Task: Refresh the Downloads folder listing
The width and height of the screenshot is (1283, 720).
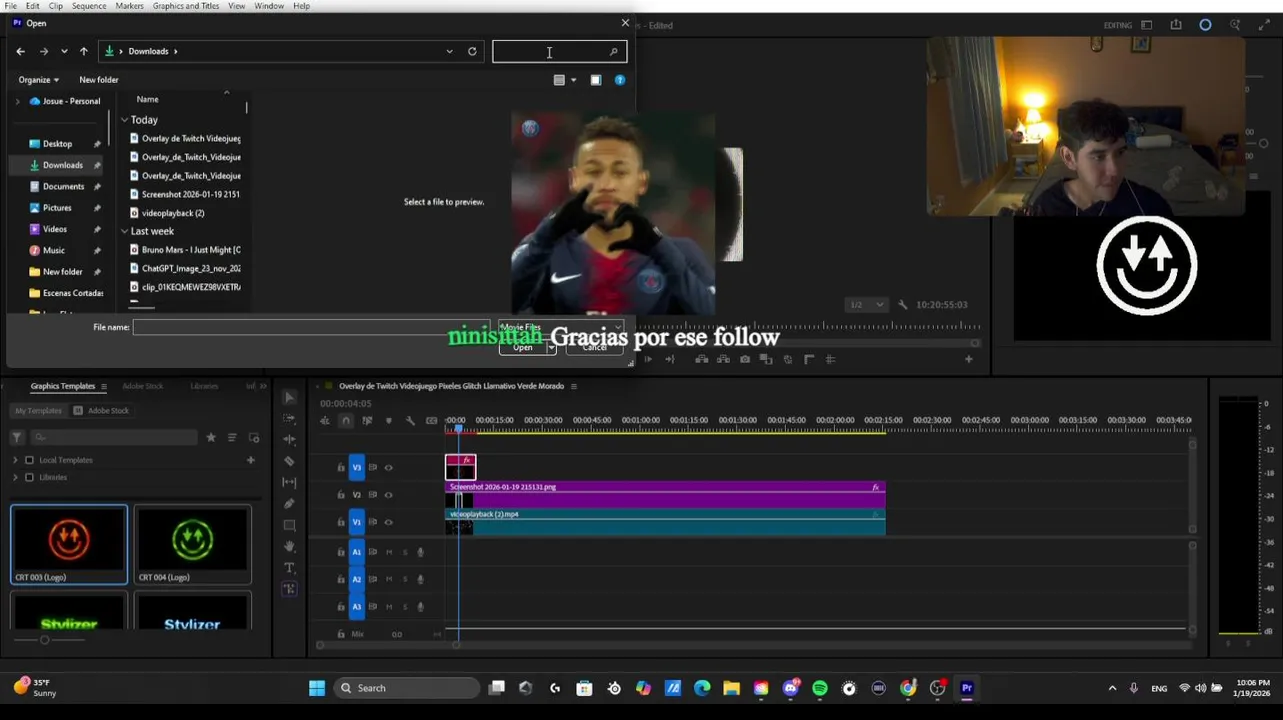Action: pyautogui.click(x=472, y=51)
